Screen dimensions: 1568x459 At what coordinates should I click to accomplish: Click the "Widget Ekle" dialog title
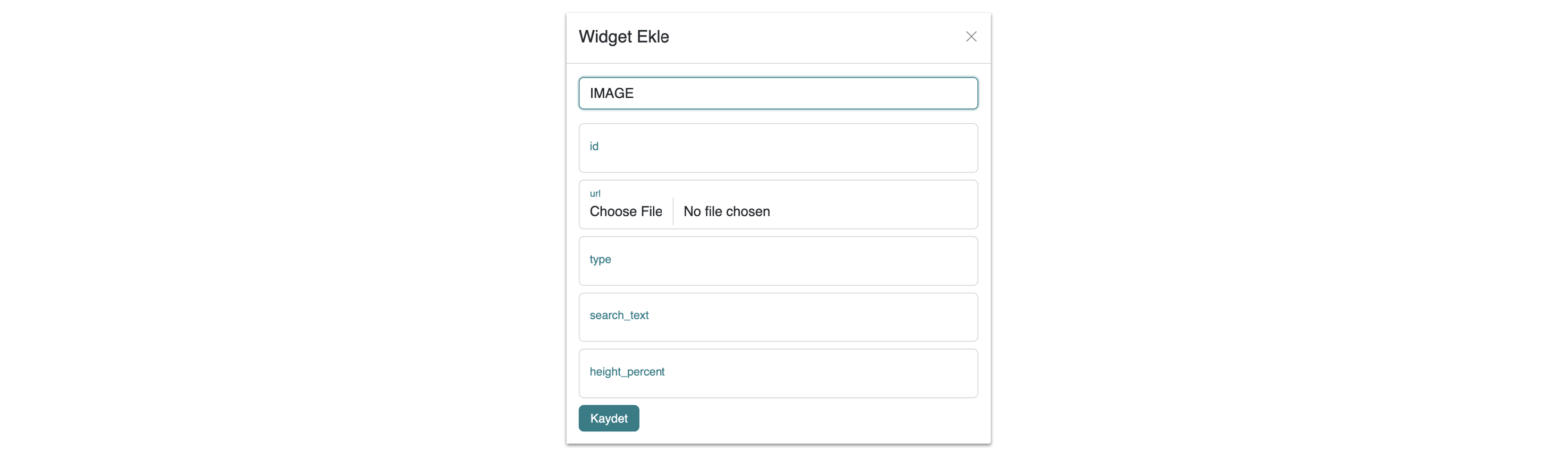tap(623, 37)
